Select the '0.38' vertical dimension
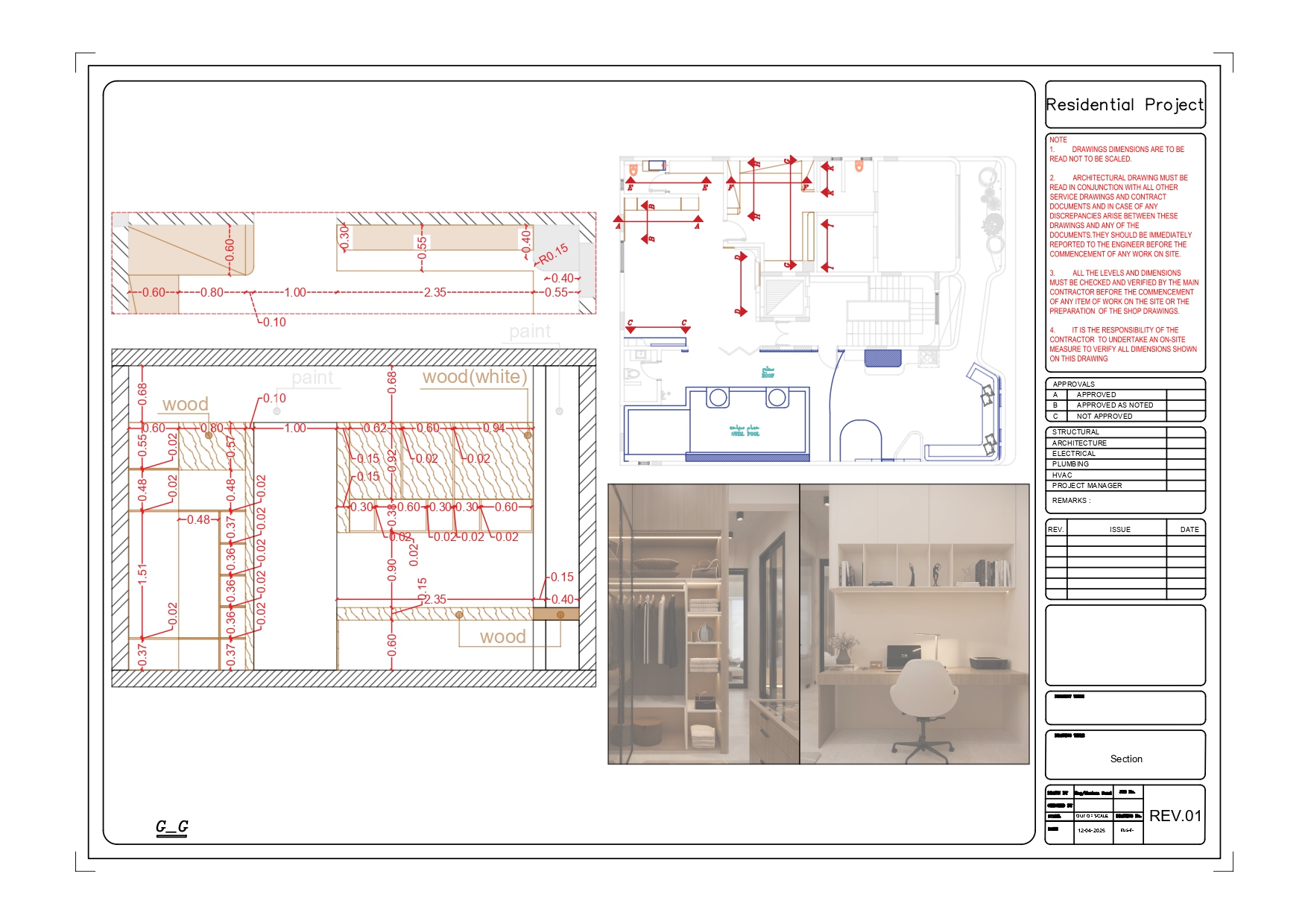This screenshot has width=1308, height=924. point(392,515)
